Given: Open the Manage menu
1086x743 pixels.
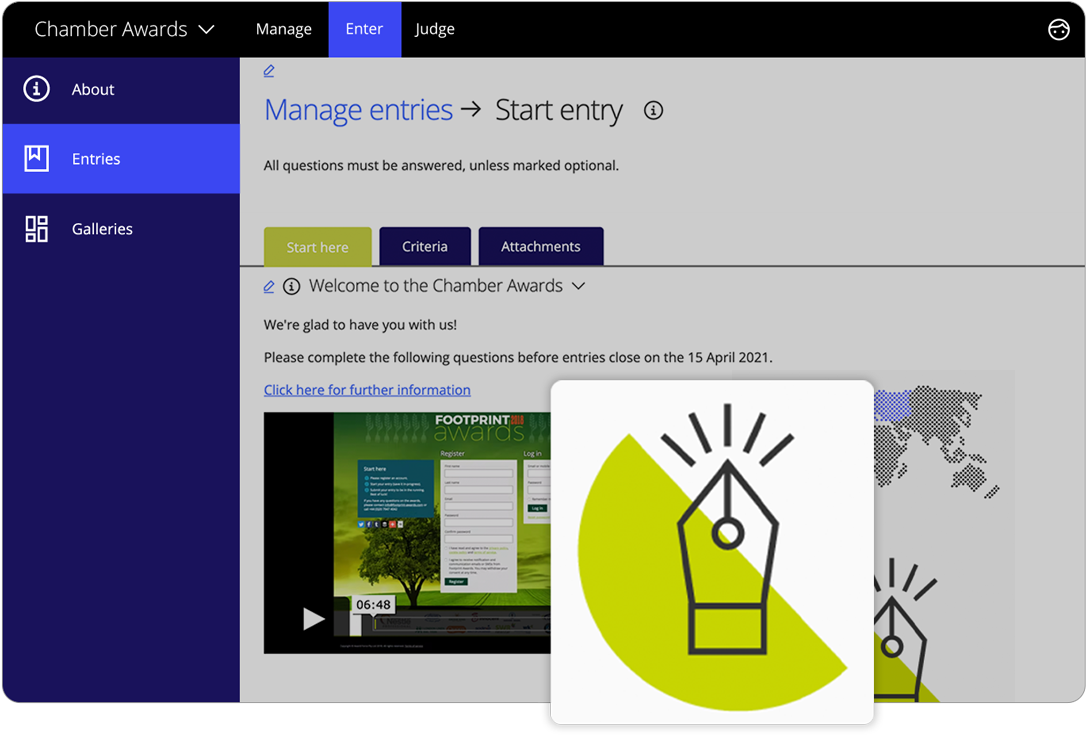Looking at the screenshot, I should [284, 29].
